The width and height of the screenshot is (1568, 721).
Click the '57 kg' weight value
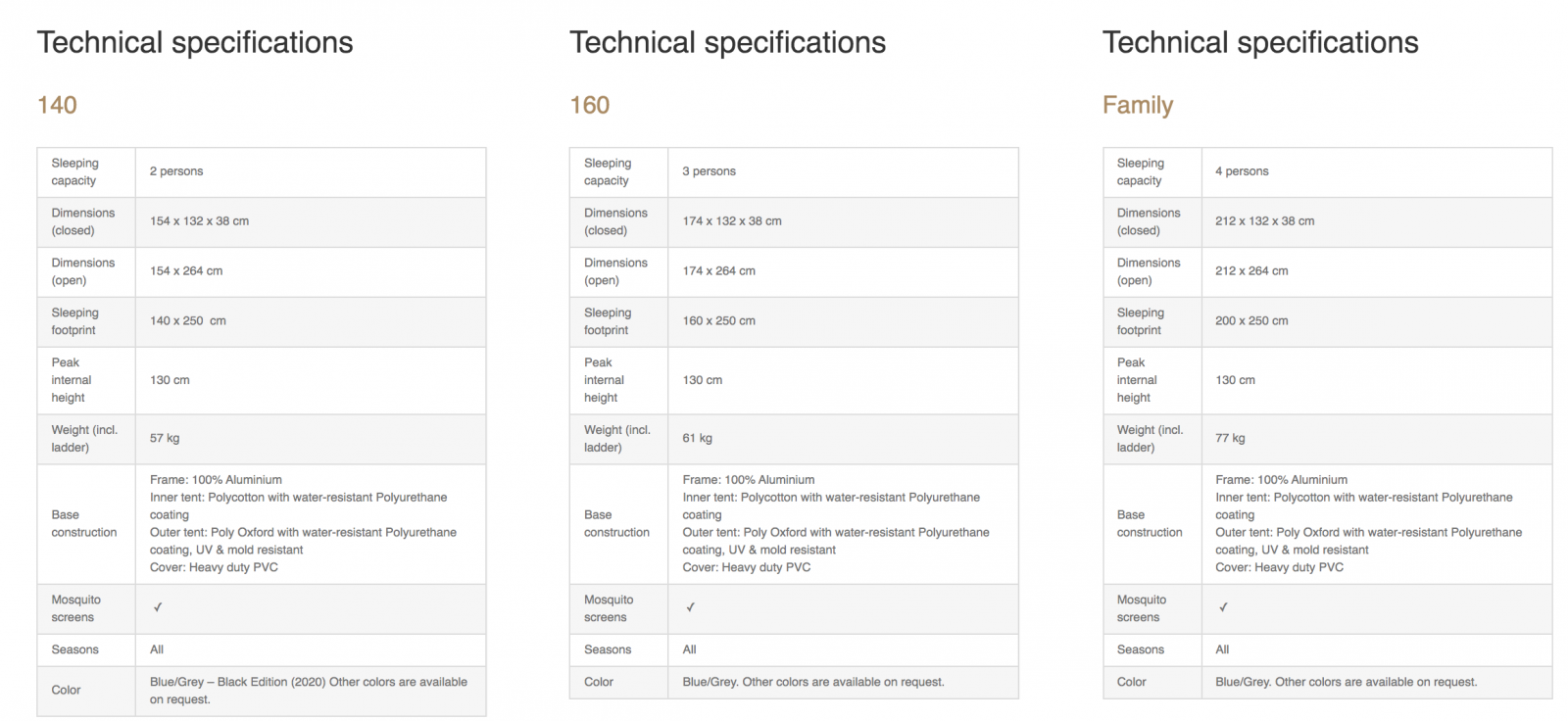(165, 439)
